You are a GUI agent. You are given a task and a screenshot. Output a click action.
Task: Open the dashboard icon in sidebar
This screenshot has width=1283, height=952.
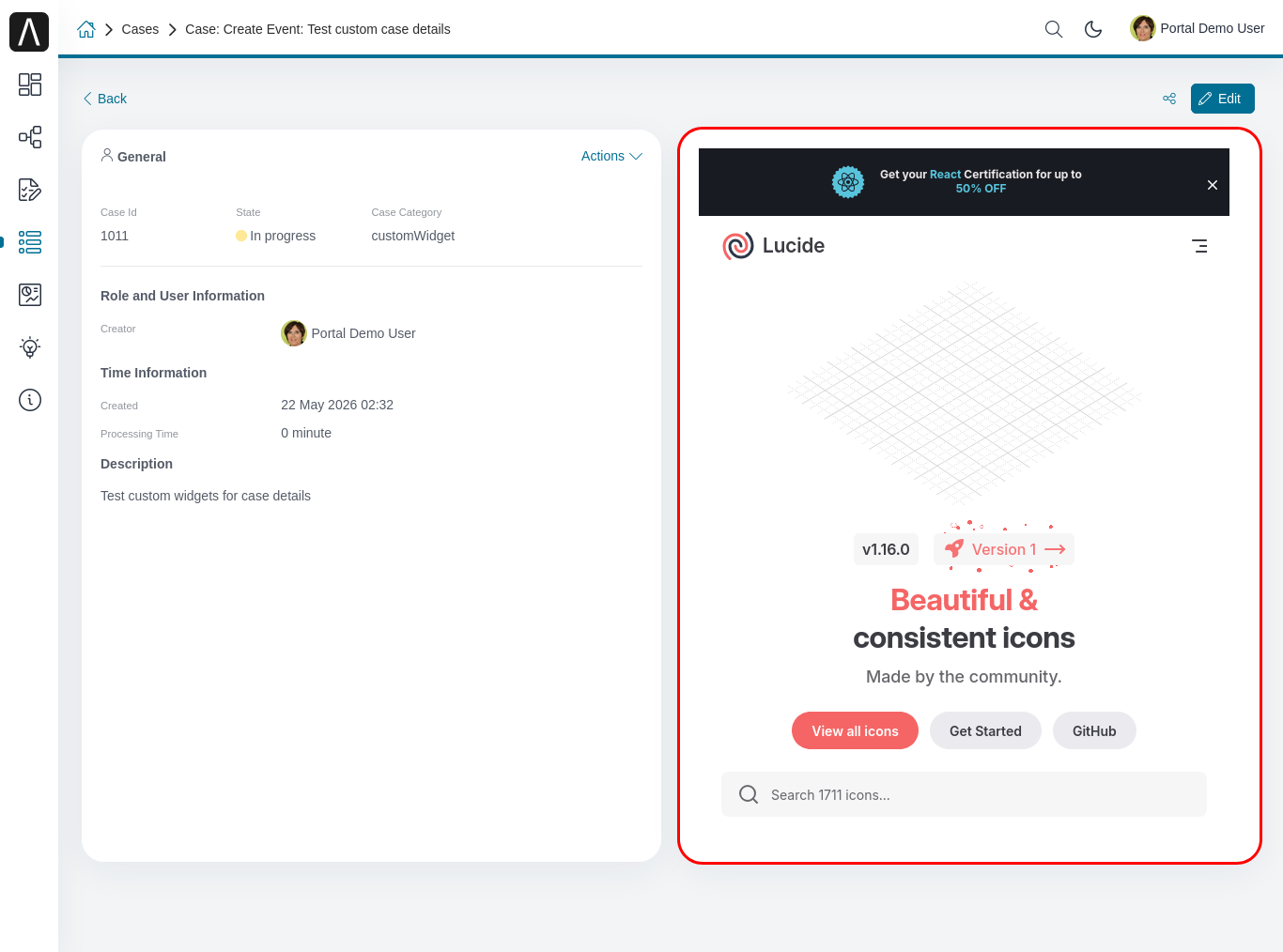[x=30, y=84]
